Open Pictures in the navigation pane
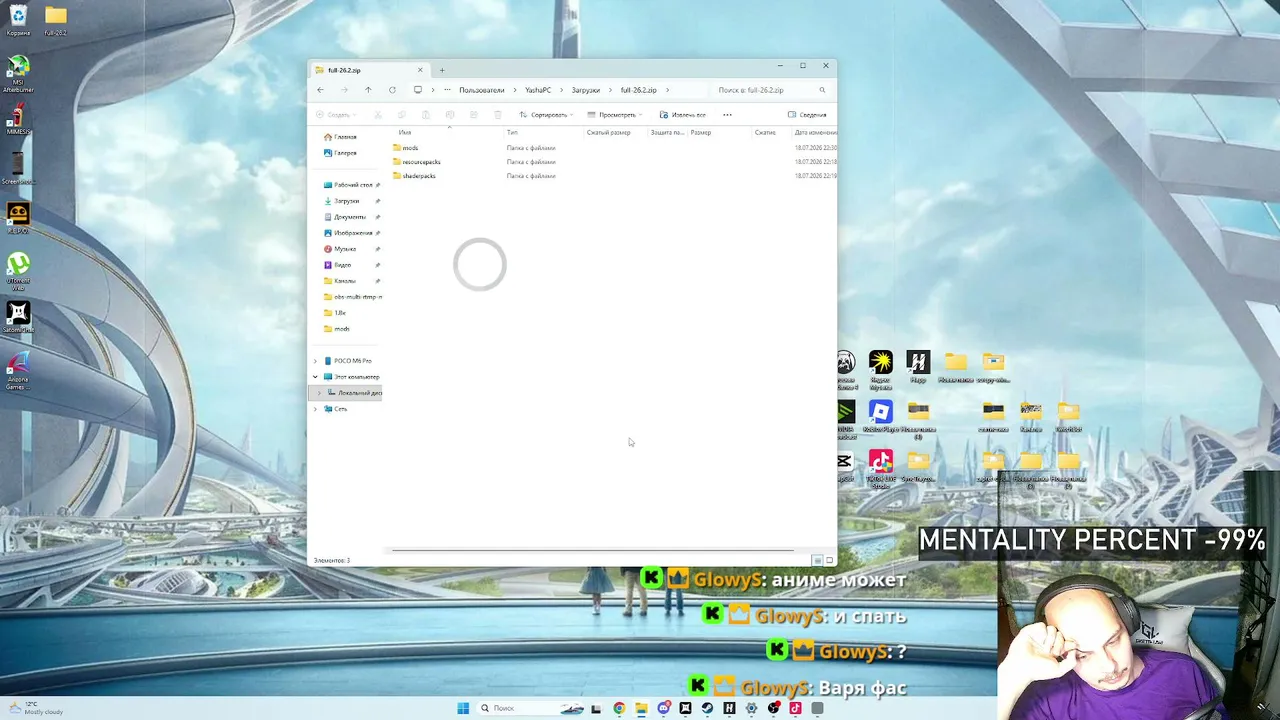Viewport: 1280px width, 720px height. point(348,233)
